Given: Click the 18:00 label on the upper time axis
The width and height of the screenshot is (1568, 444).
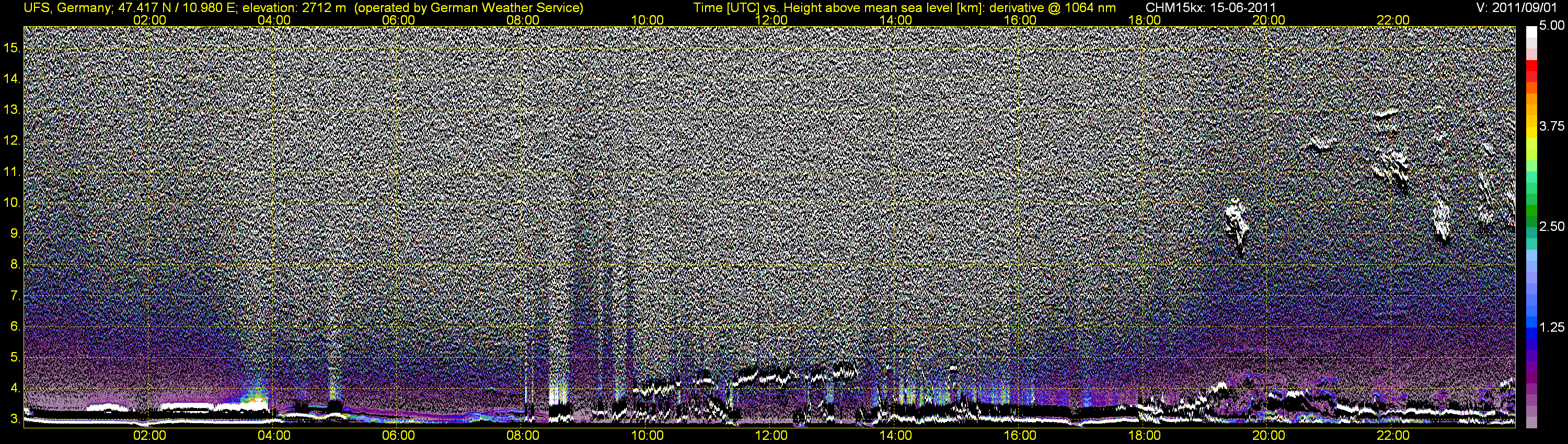Looking at the screenshot, I should (1144, 20).
